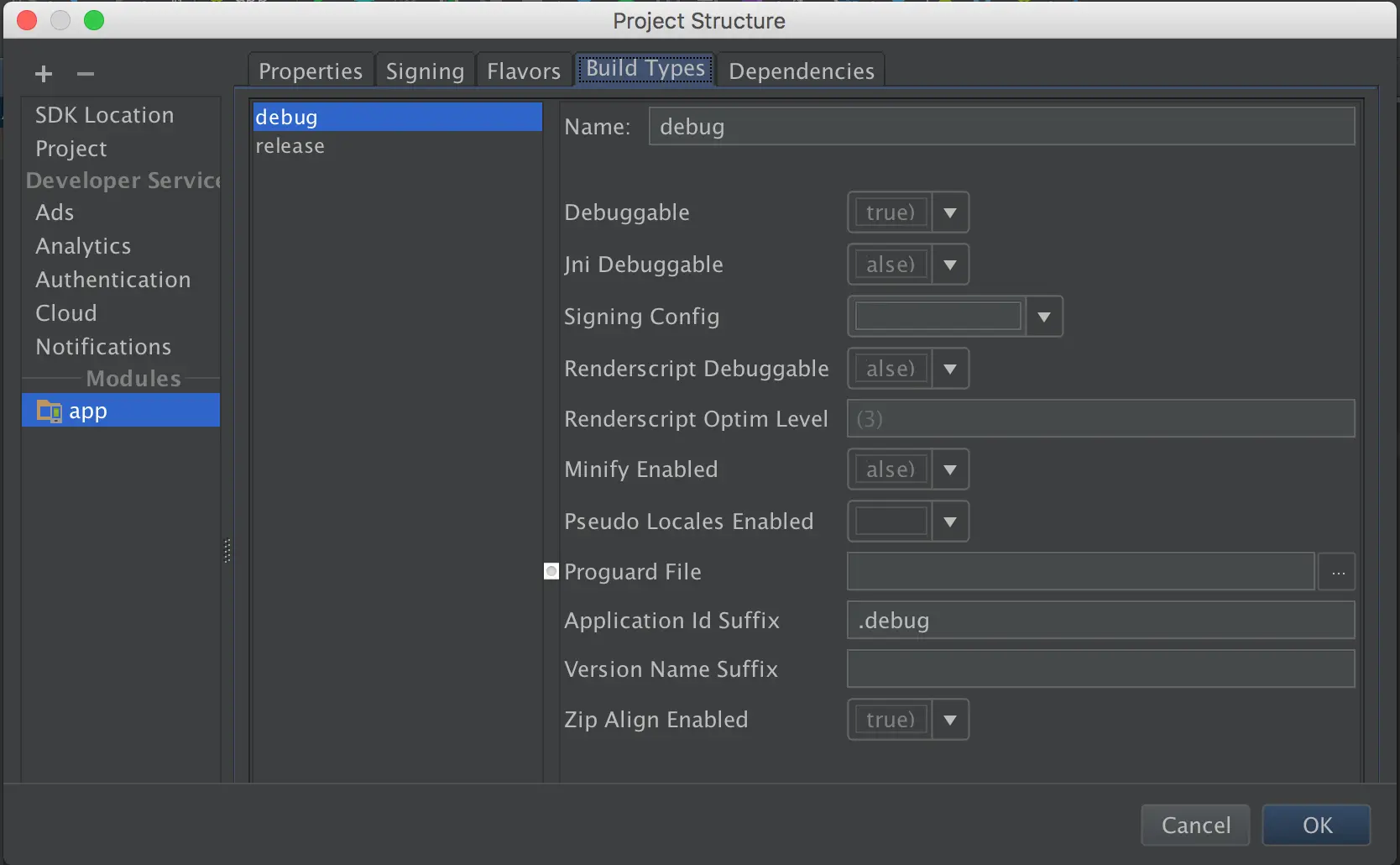Switch to the Flavors tab

click(x=523, y=71)
